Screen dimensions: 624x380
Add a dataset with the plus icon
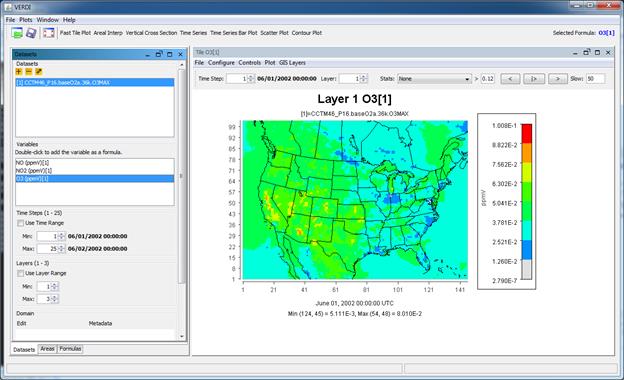(19, 72)
